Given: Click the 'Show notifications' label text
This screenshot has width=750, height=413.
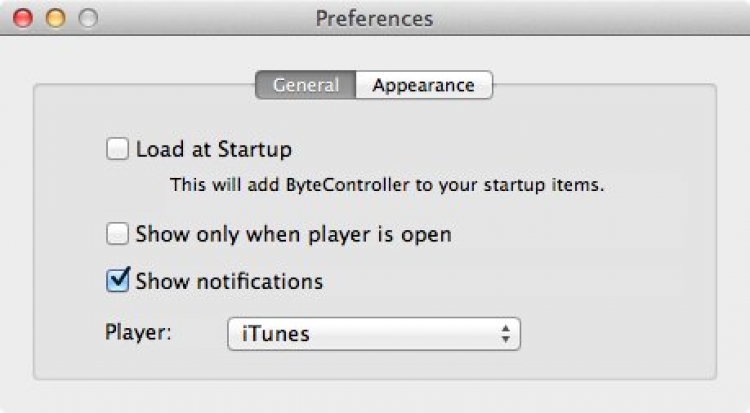Looking at the screenshot, I should [x=229, y=281].
